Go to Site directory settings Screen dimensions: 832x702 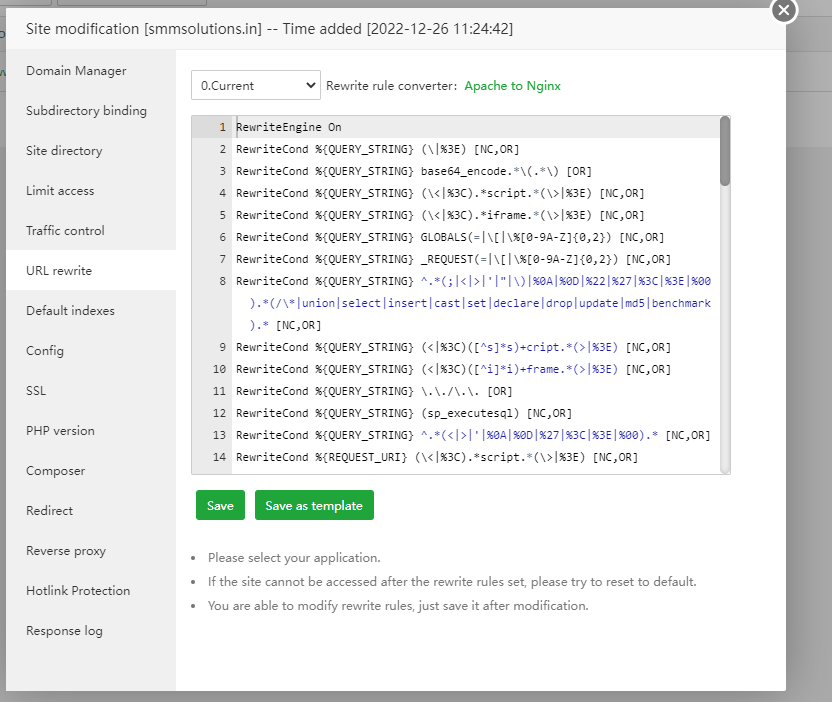(x=64, y=151)
